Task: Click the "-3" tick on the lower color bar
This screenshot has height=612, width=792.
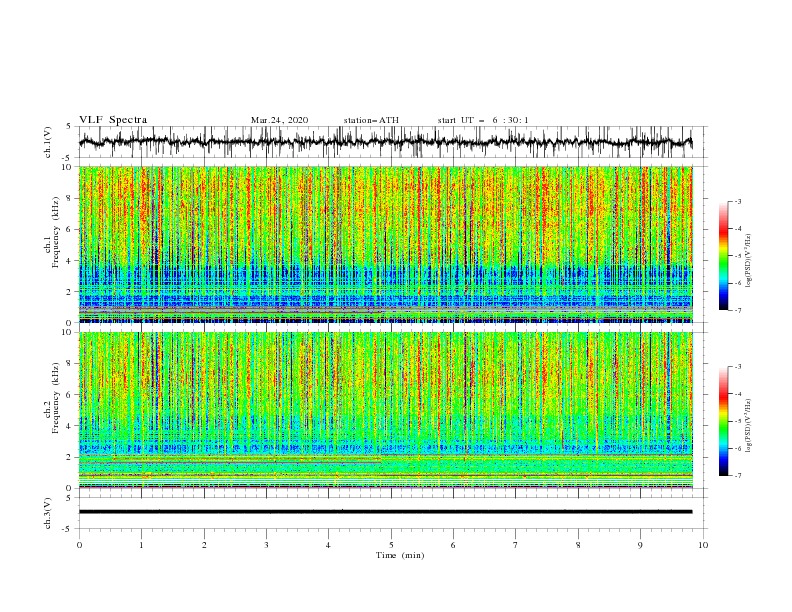Action: (x=737, y=367)
